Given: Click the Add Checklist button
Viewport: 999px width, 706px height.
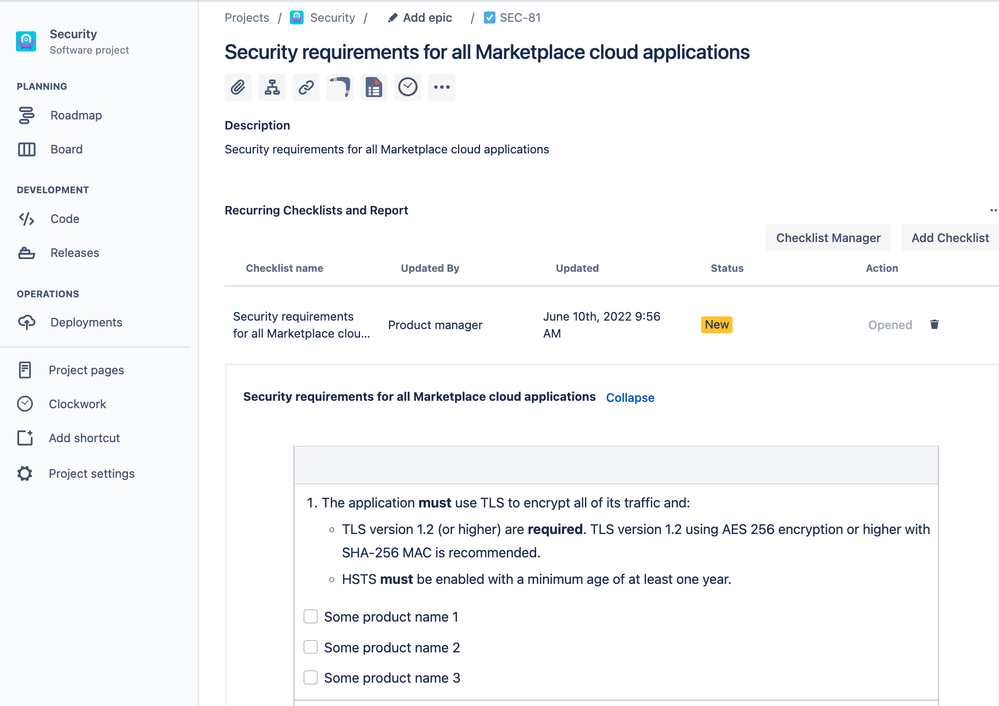Looking at the screenshot, I should (x=950, y=238).
